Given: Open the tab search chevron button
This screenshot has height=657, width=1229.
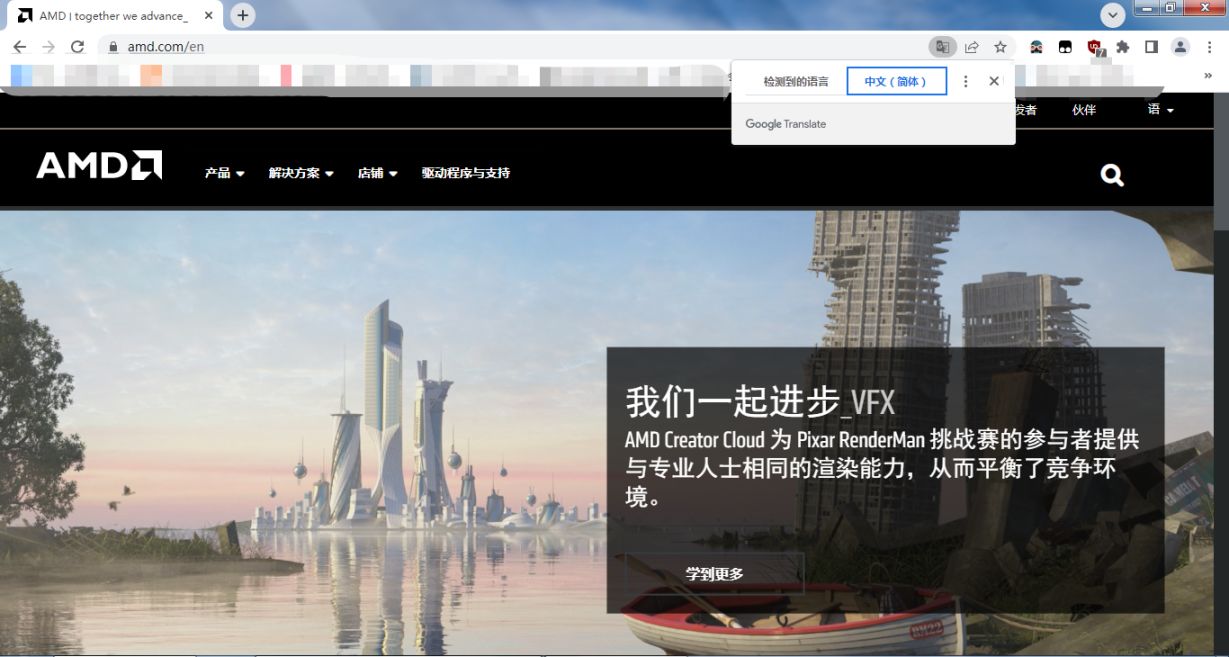Looking at the screenshot, I should click(x=1113, y=15).
